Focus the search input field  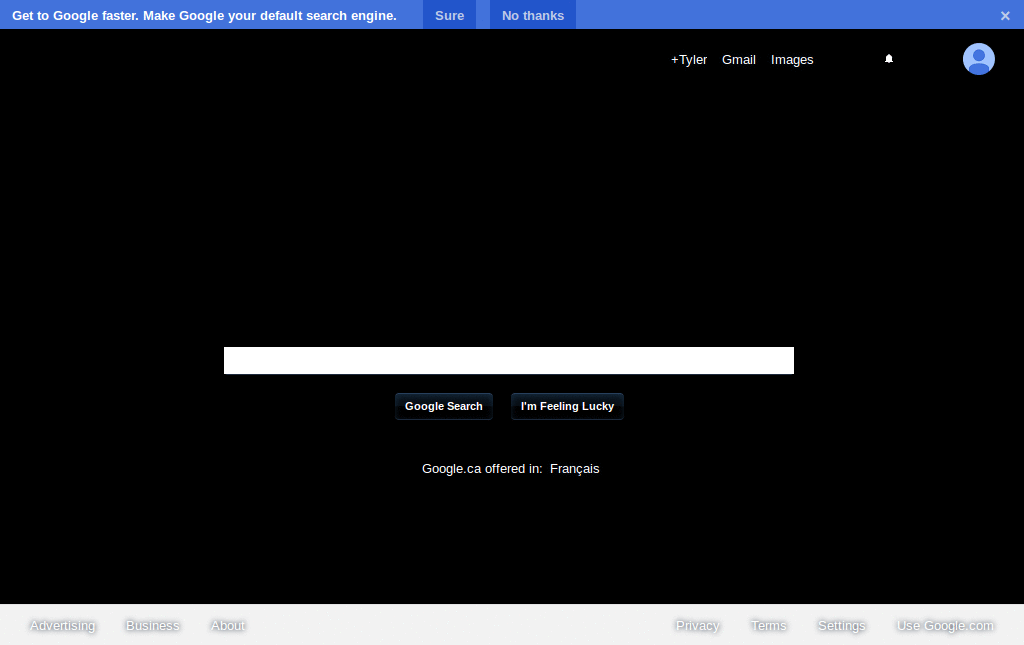click(x=509, y=360)
